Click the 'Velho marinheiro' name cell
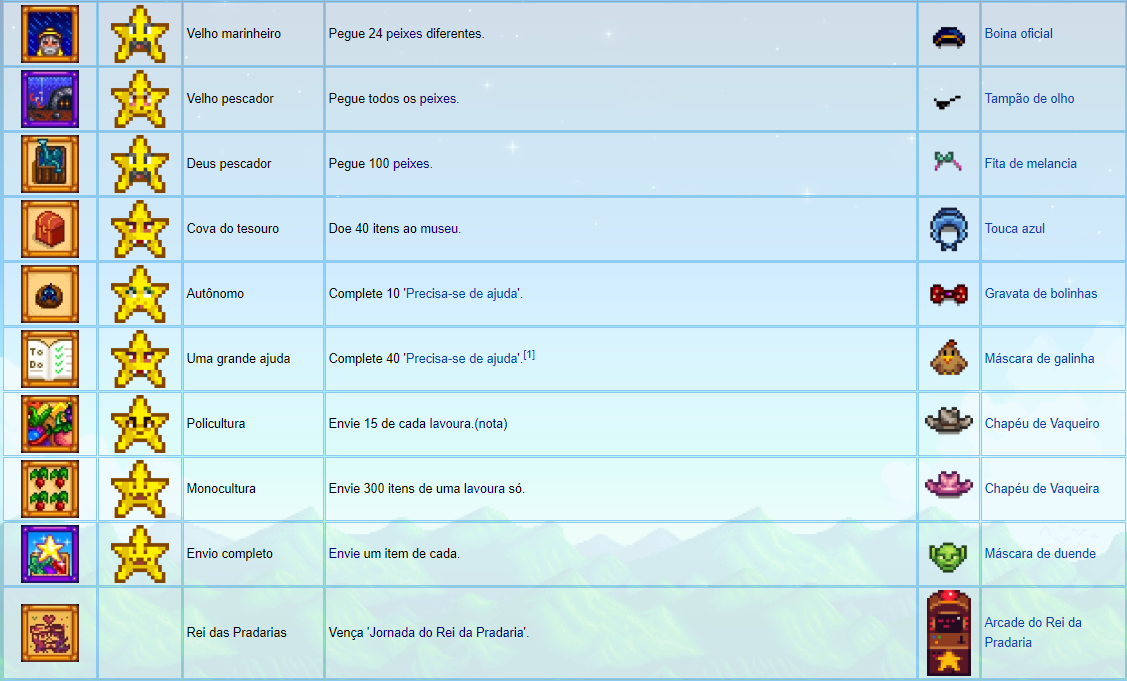This screenshot has width=1127, height=681. 254,34
